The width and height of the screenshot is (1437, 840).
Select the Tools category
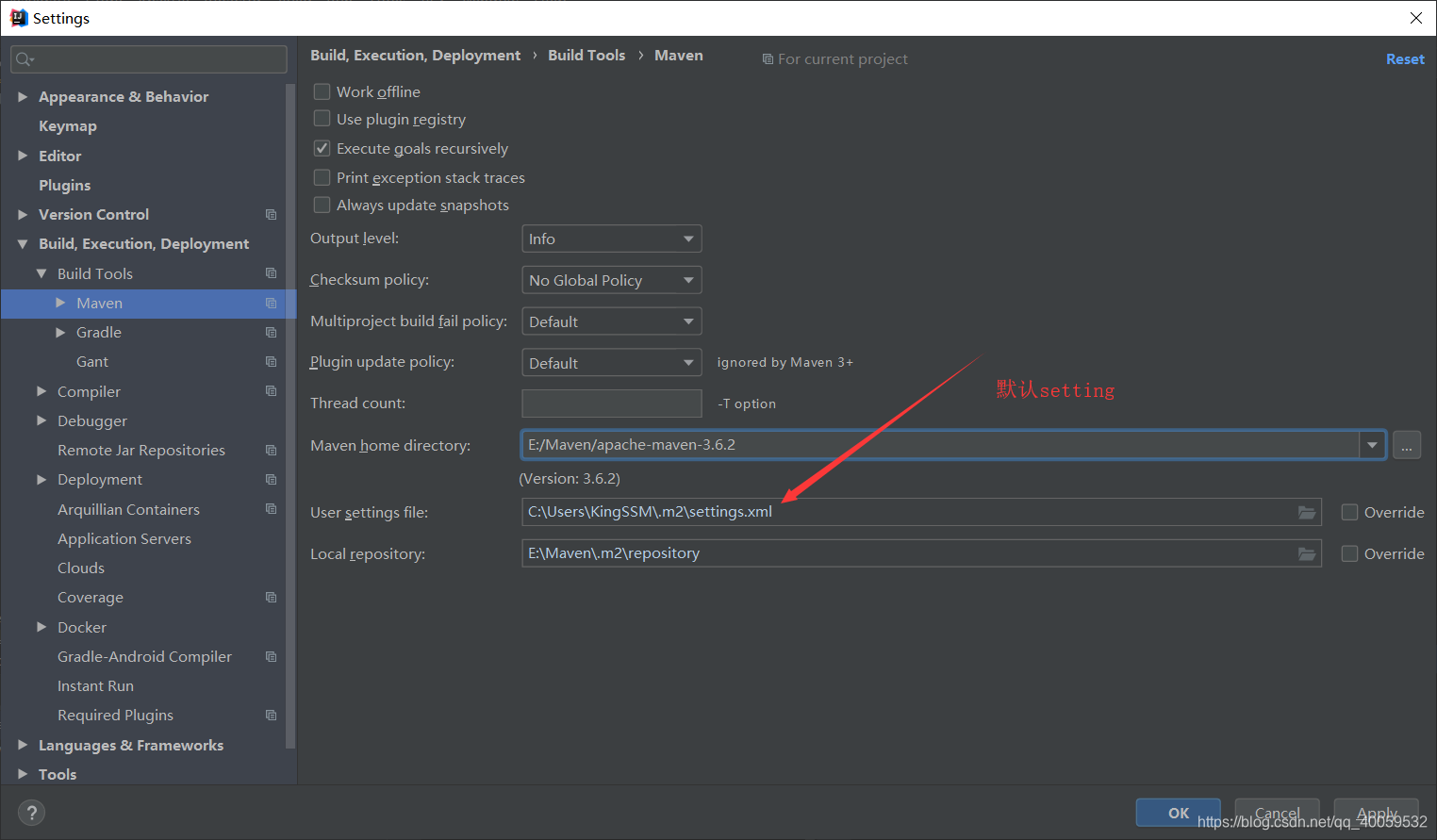coord(58,774)
